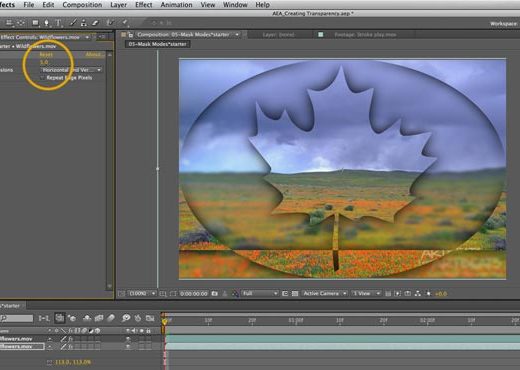Viewport: 520px width, 370px height.
Task: Click the timeline current time indicator marker
Action: (165, 321)
